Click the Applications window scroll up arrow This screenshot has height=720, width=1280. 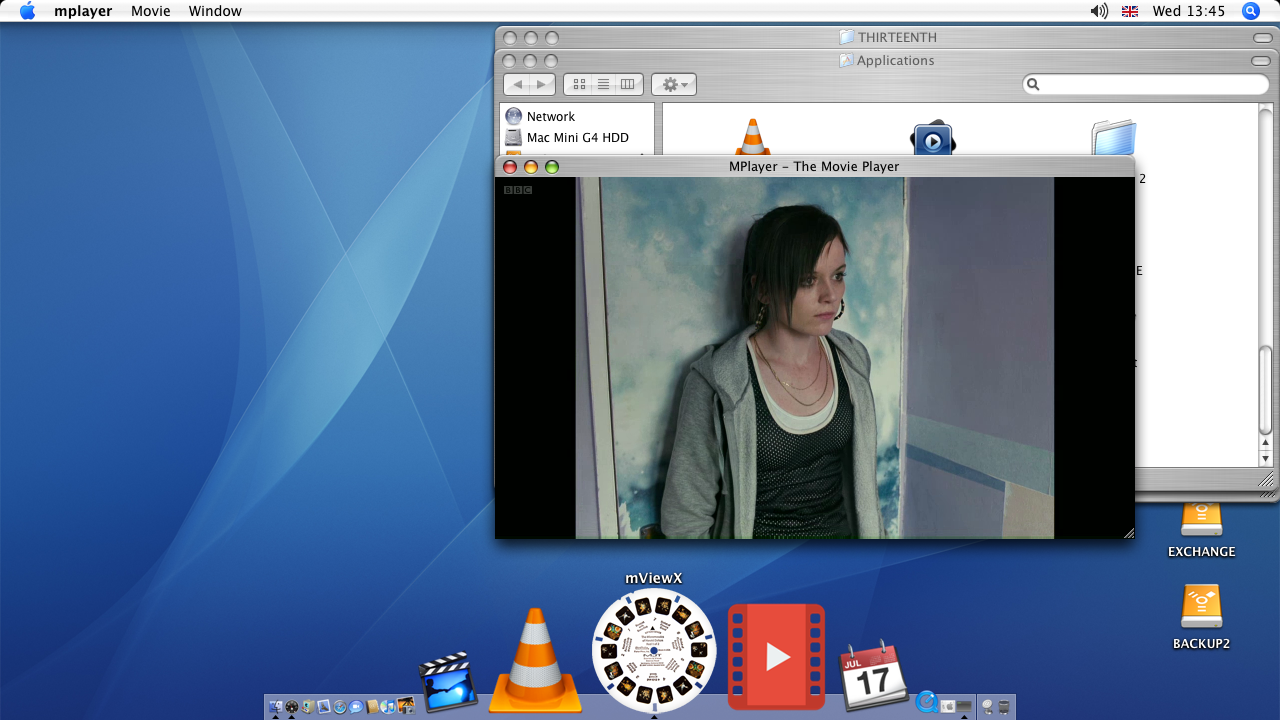tap(1265, 442)
